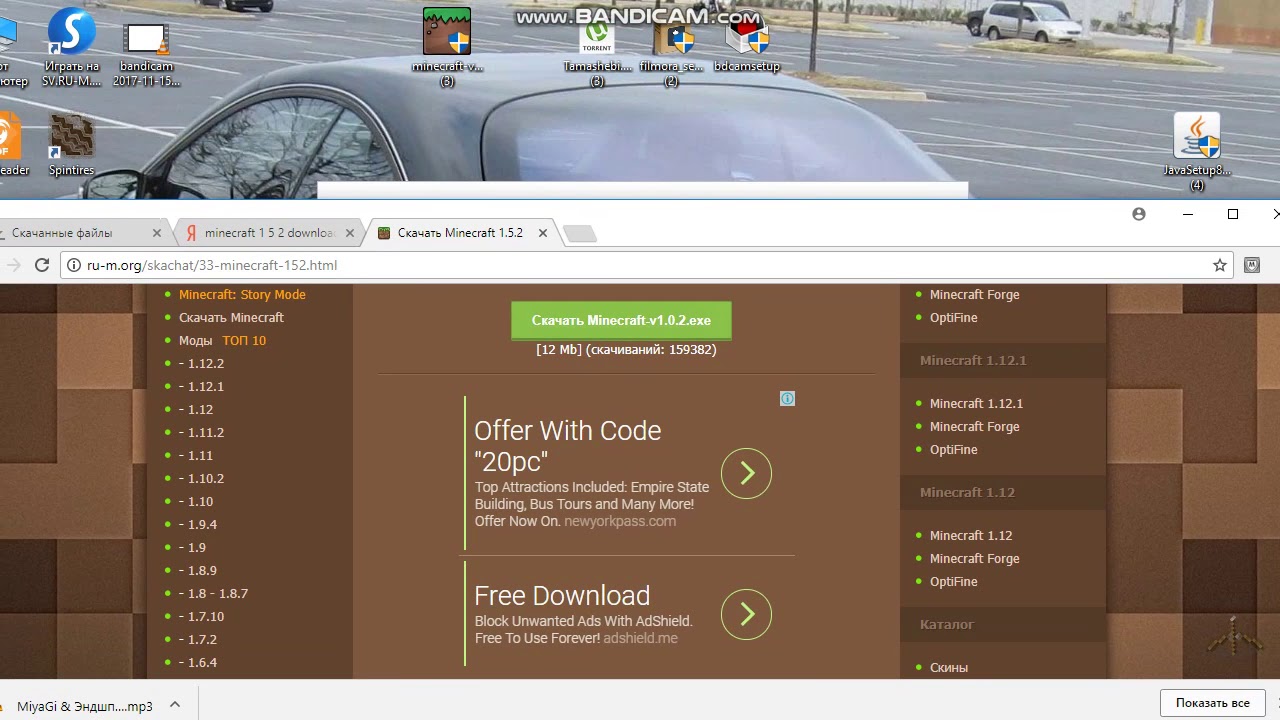Image resolution: width=1280 pixels, height=720 pixels.
Task: Select version 1.10.2 in the left list
Action: [202, 478]
